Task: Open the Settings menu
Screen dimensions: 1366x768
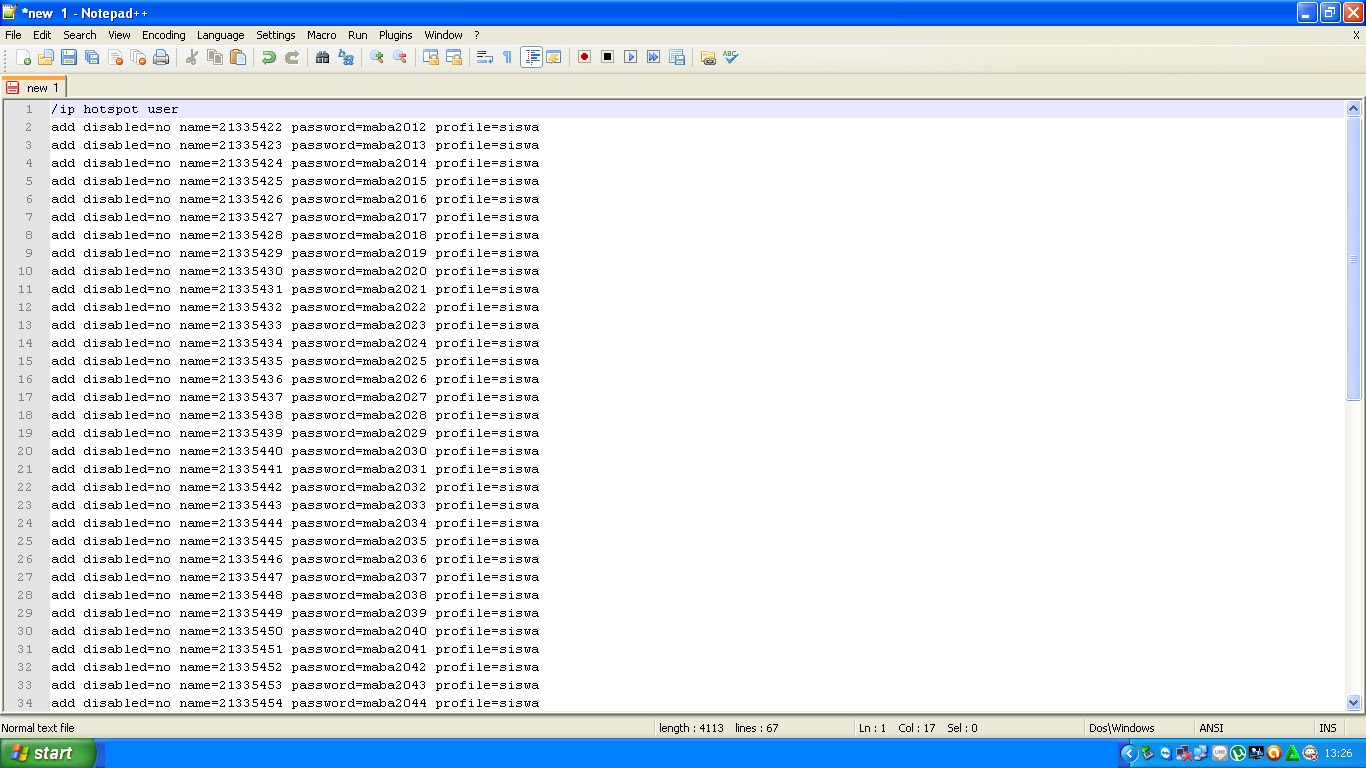Action: pyautogui.click(x=276, y=35)
